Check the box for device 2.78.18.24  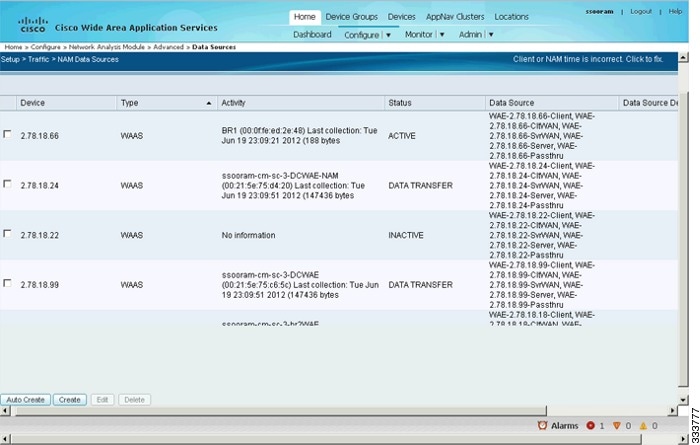coord(7,184)
